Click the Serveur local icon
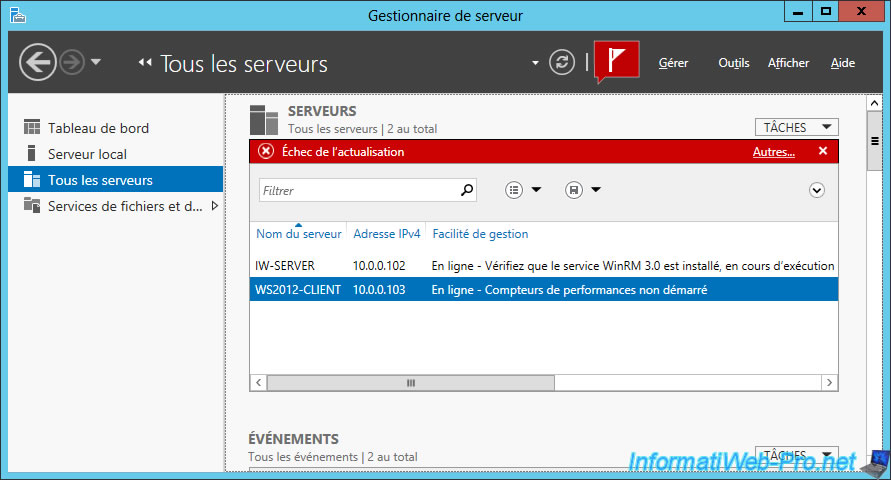Screen dimensions: 891x480 pyautogui.click(x=32, y=153)
